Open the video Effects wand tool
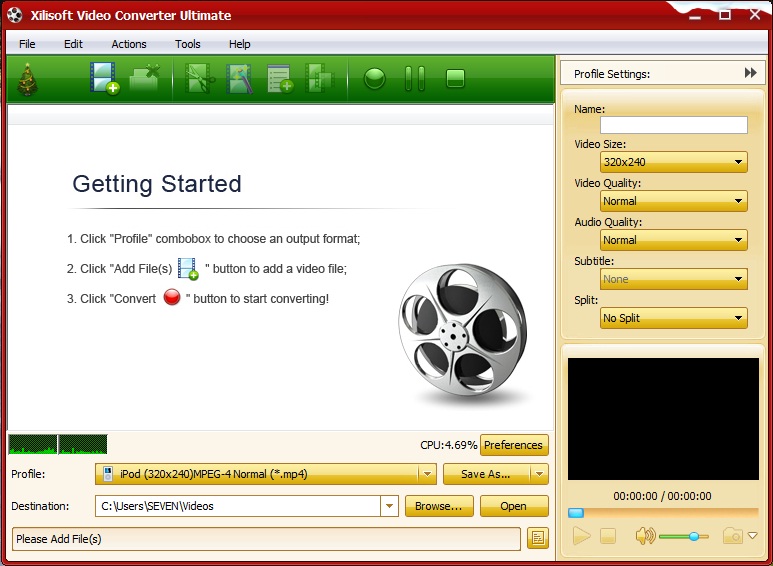 (240, 78)
